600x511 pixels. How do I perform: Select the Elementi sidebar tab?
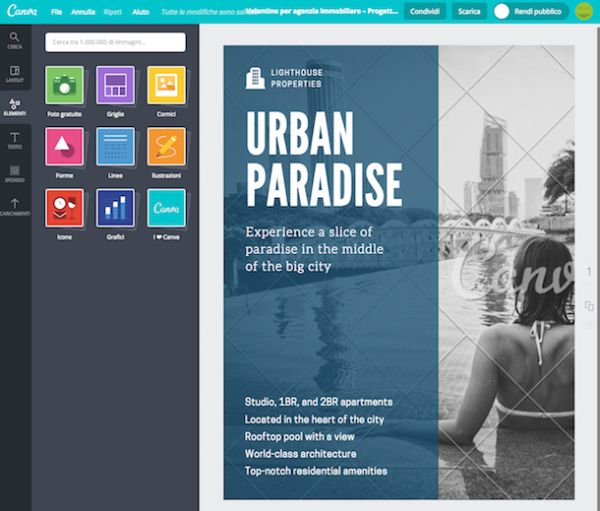15,107
